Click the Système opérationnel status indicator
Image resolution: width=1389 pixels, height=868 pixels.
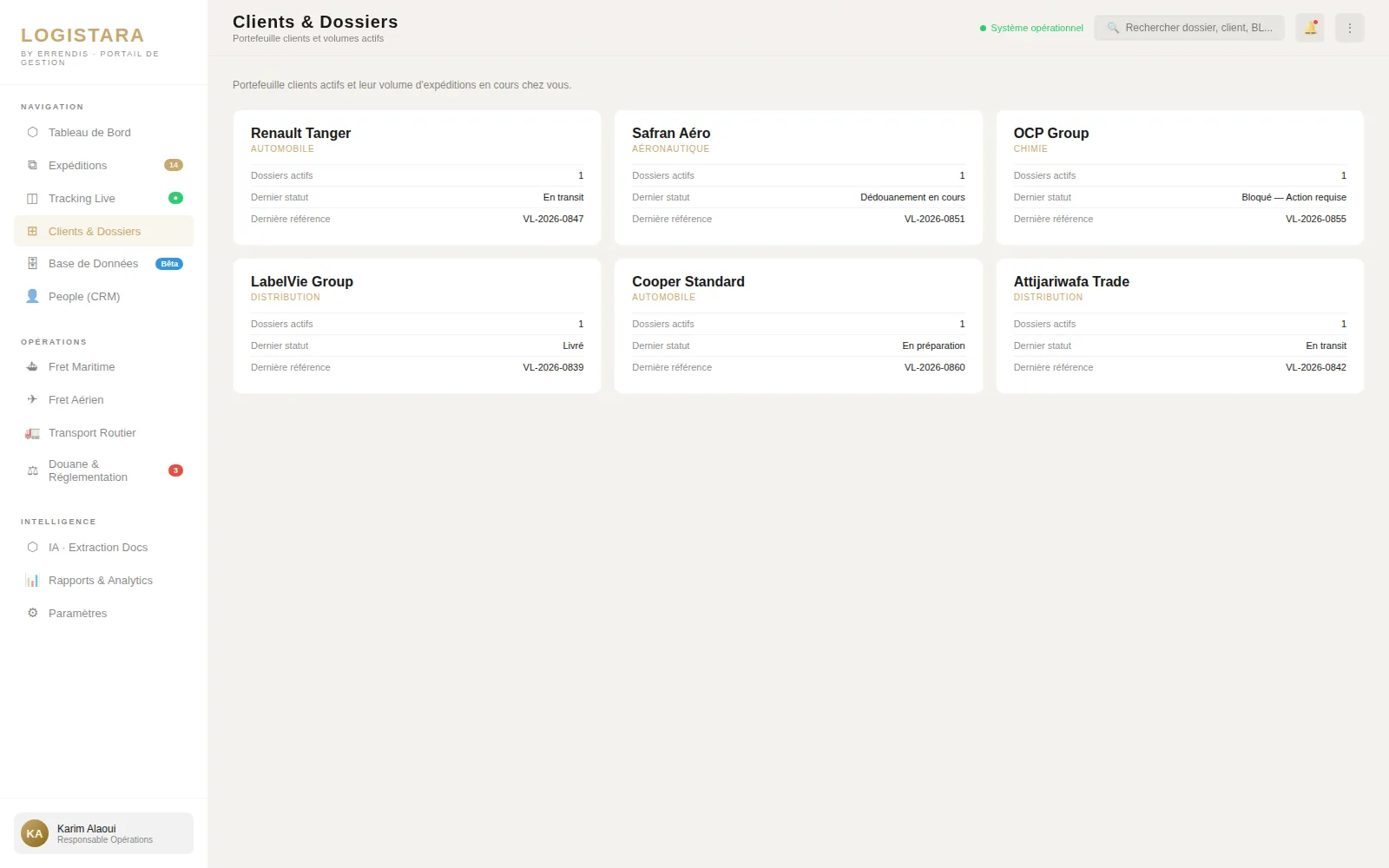coord(1031,29)
